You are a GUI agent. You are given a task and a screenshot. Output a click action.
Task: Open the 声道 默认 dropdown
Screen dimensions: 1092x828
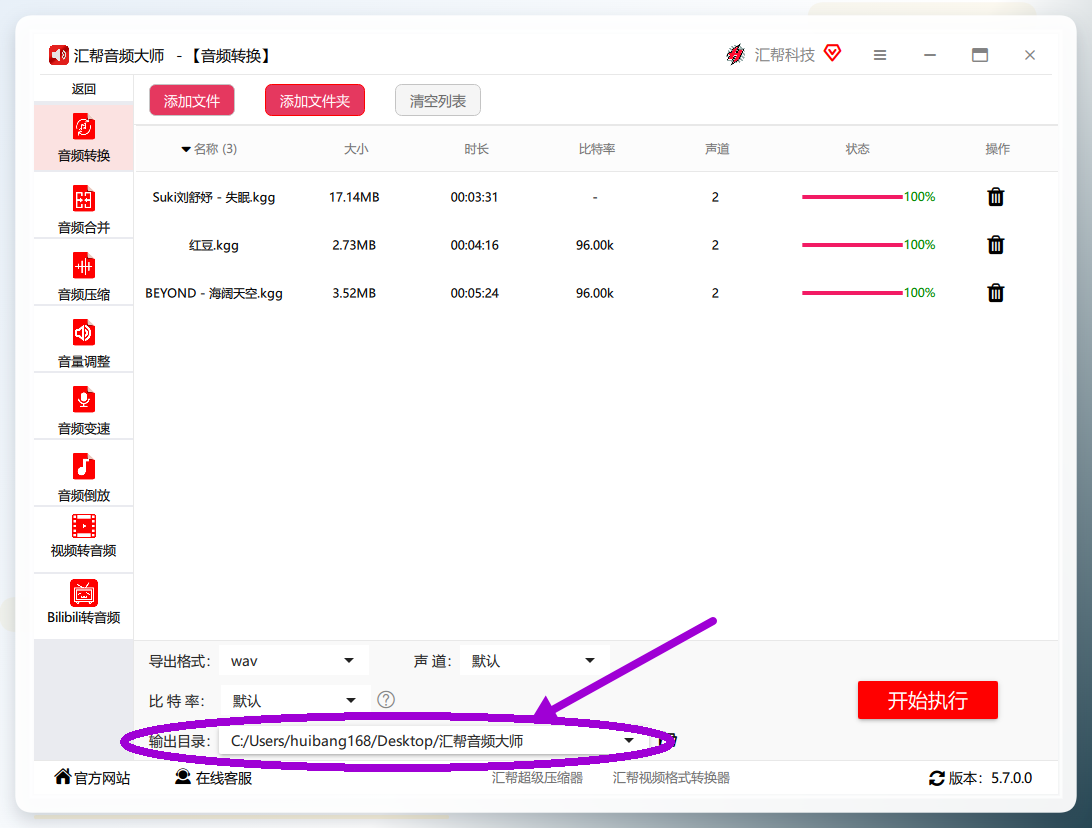534,661
